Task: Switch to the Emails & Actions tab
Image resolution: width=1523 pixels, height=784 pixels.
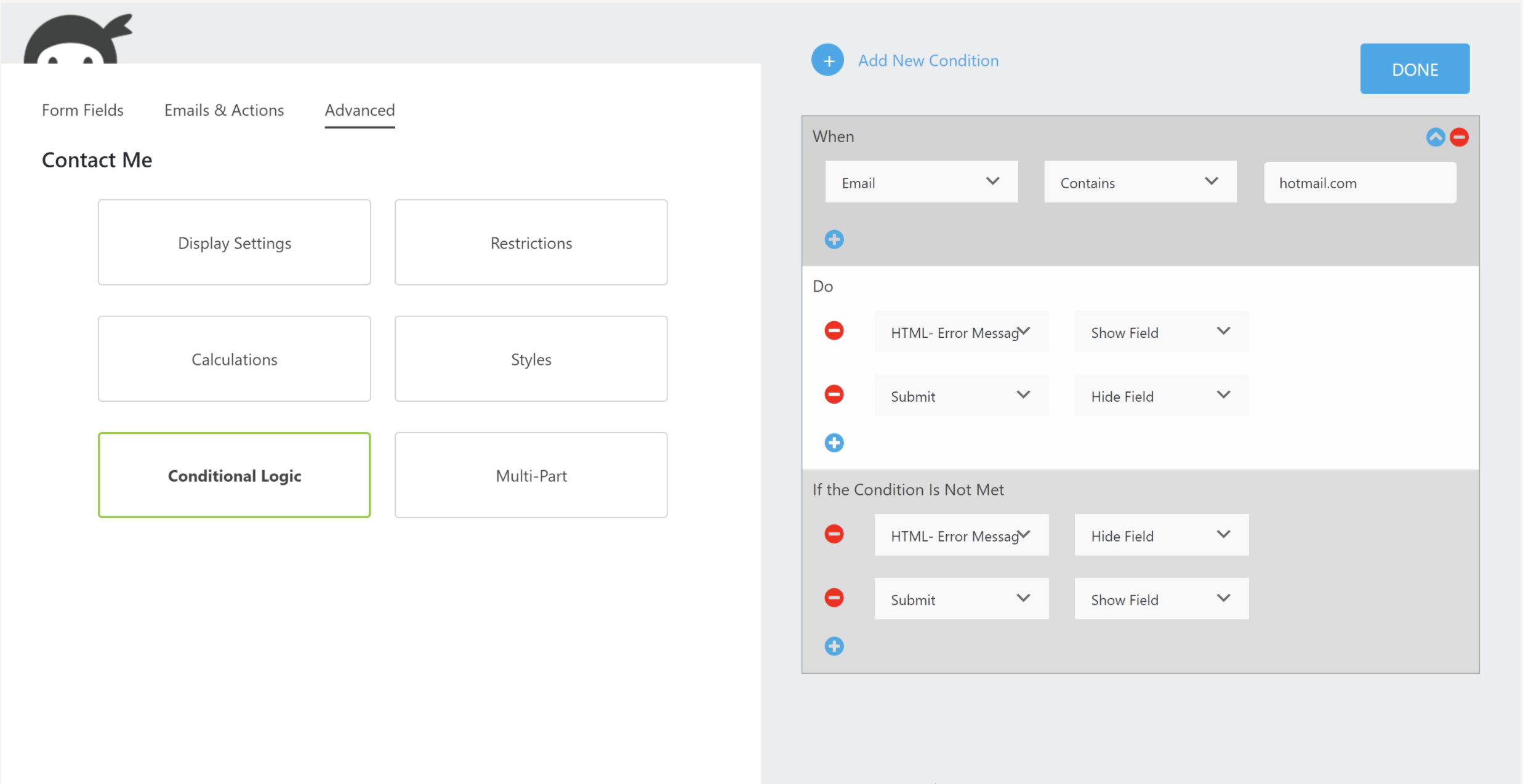Action: coord(224,110)
